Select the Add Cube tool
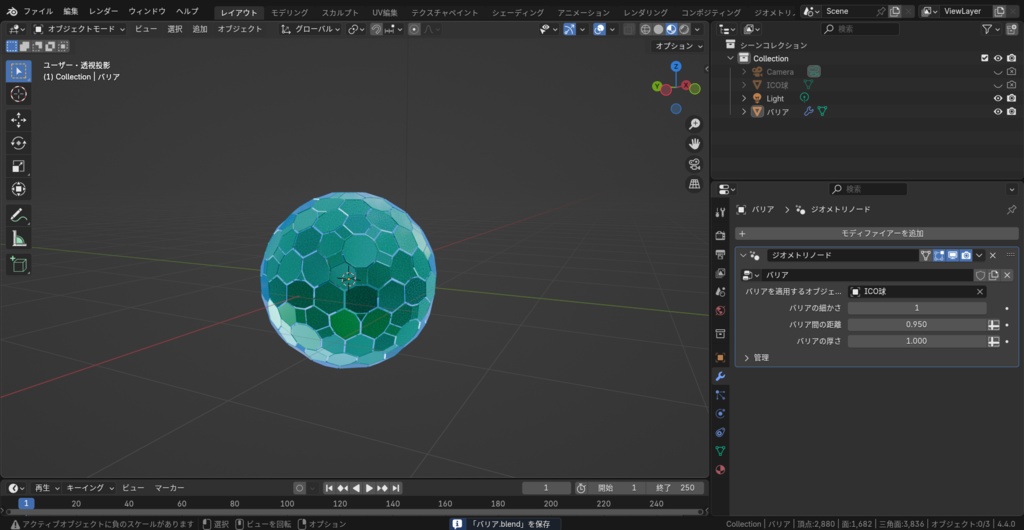This screenshot has width=1024, height=530. [x=18, y=264]
